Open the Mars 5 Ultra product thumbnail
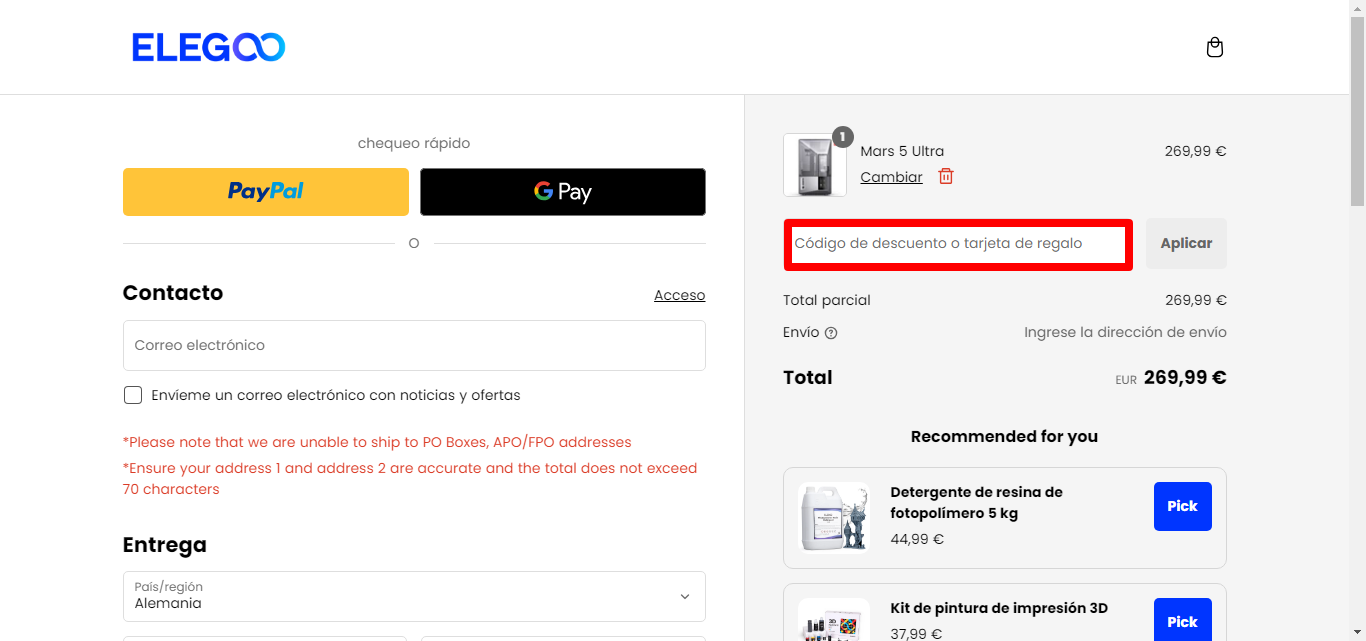Image resolution: width=1366 pixels, height=641 pixels. point(815,165)
